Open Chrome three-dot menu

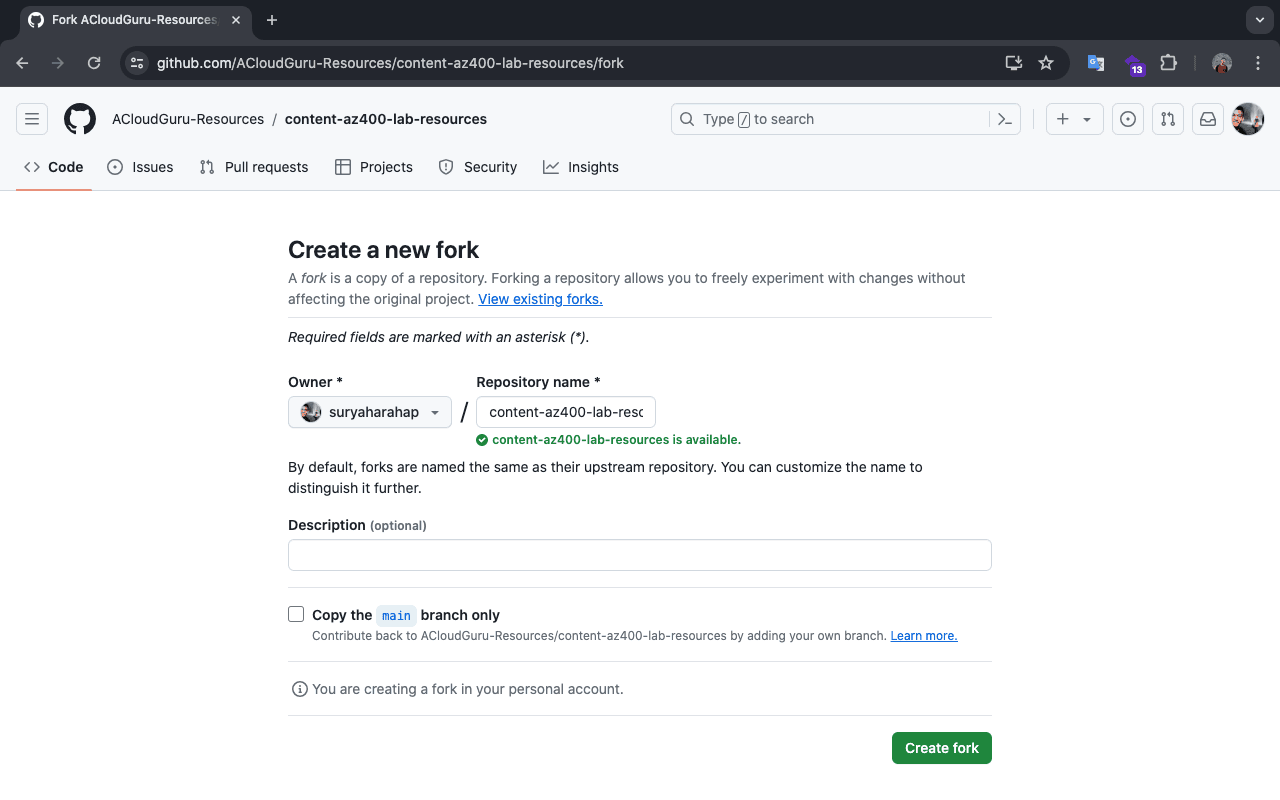tap(1257, 63)
